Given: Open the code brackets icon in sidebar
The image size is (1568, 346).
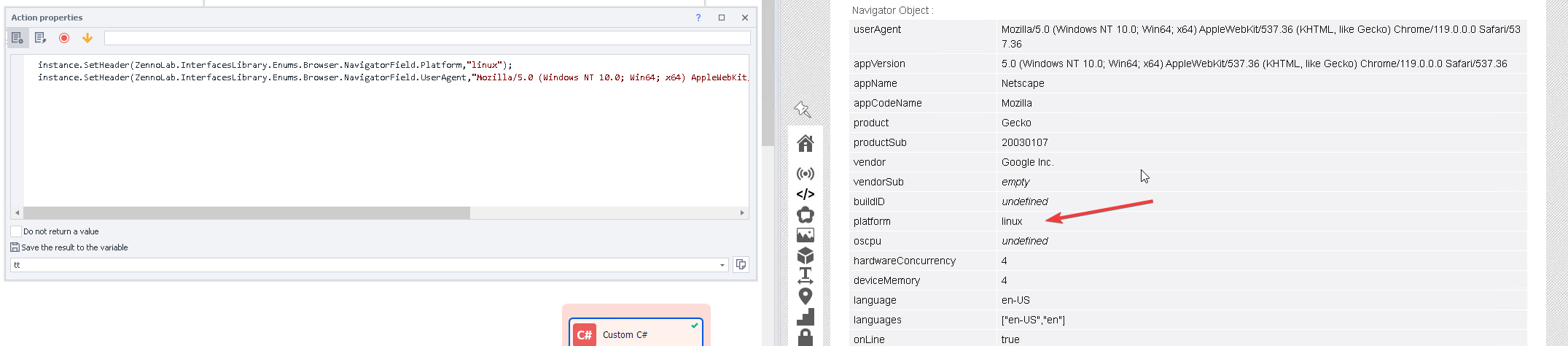Looking at the screenshot, I should pos(806,194).
